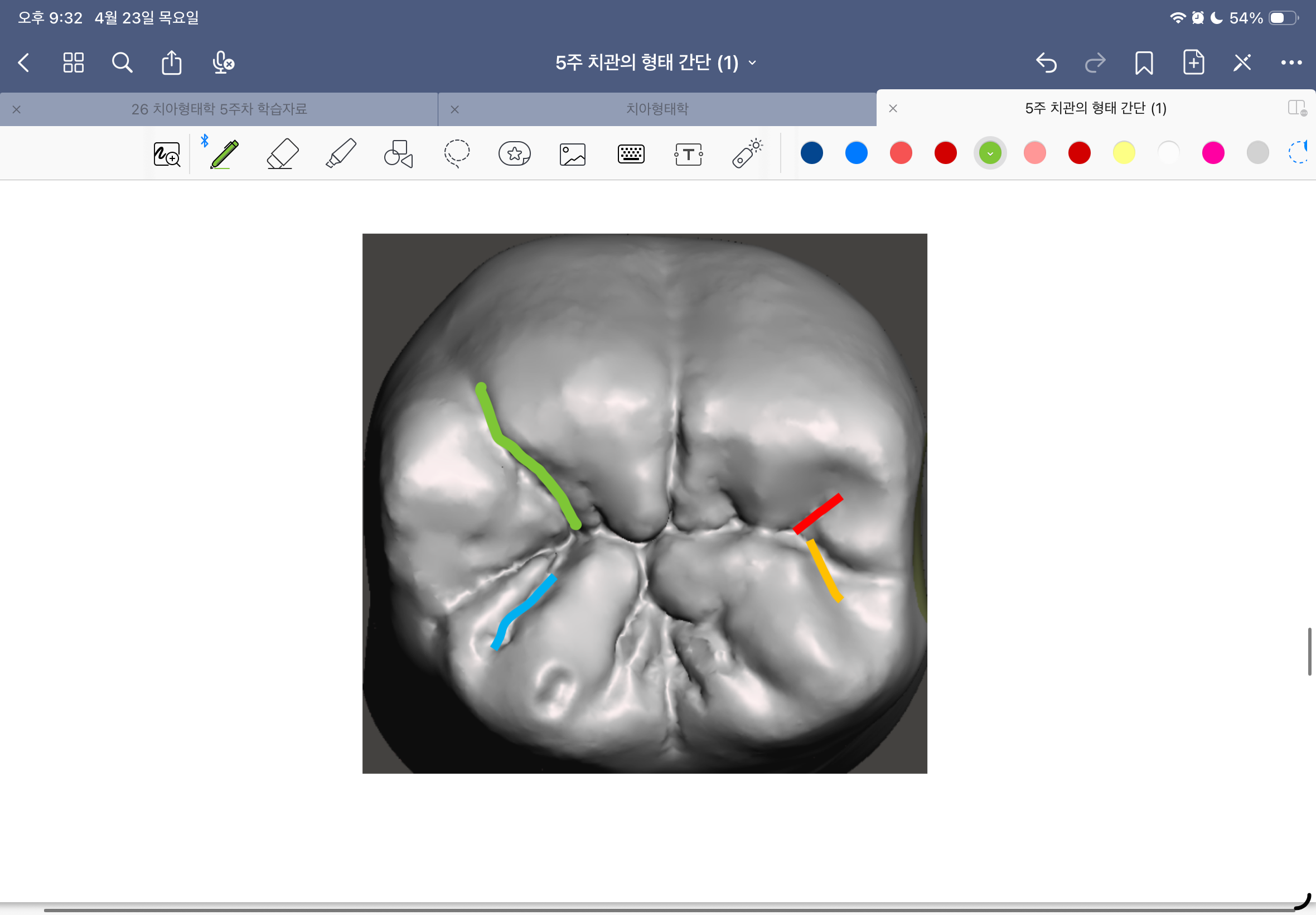Toggle read-only pencil mode
This screenshot has width=1316, height=915.
[1241, 62]
